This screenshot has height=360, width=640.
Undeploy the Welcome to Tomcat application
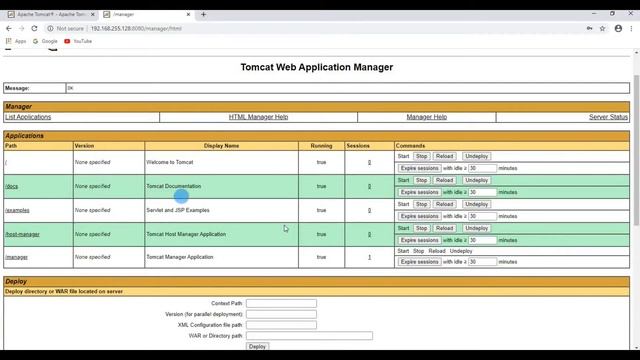pos(476,156)
